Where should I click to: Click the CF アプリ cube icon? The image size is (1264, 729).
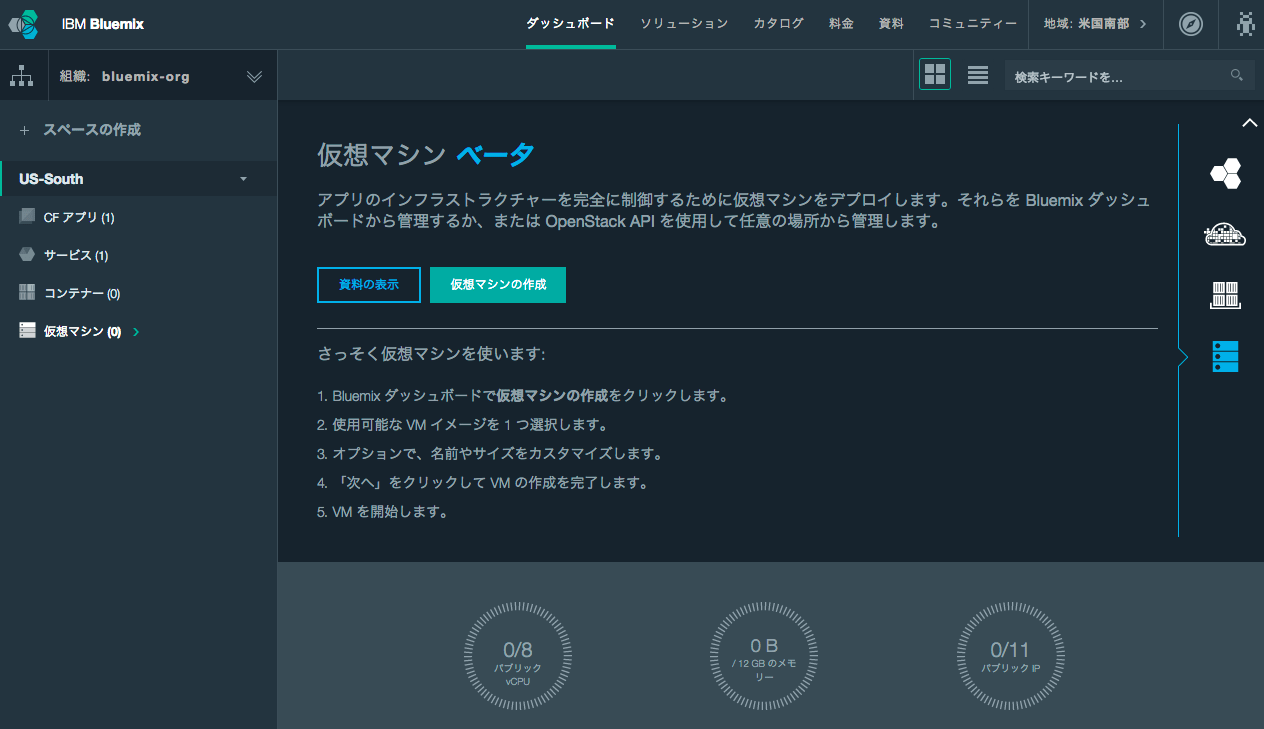point(27,216)
